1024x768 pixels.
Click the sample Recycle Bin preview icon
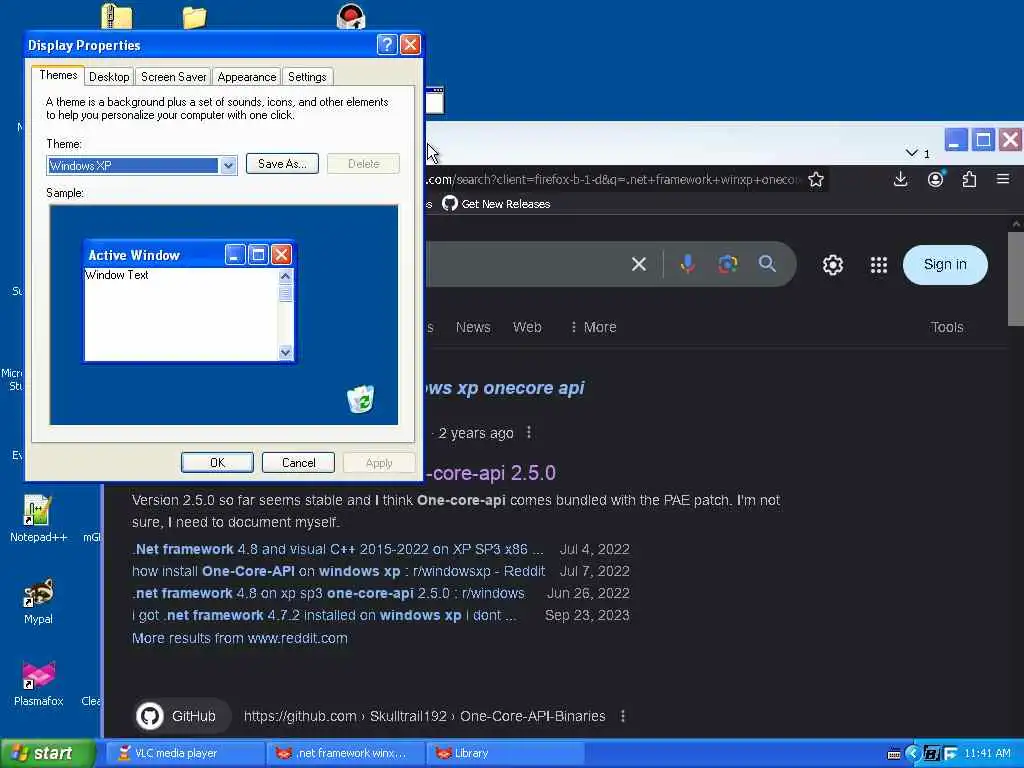pos(360,399)
